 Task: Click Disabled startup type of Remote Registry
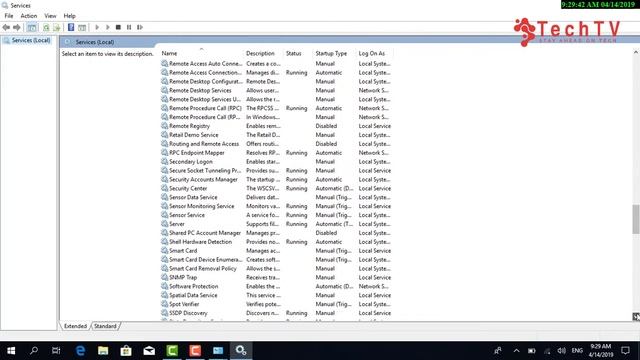pos(326,126)
